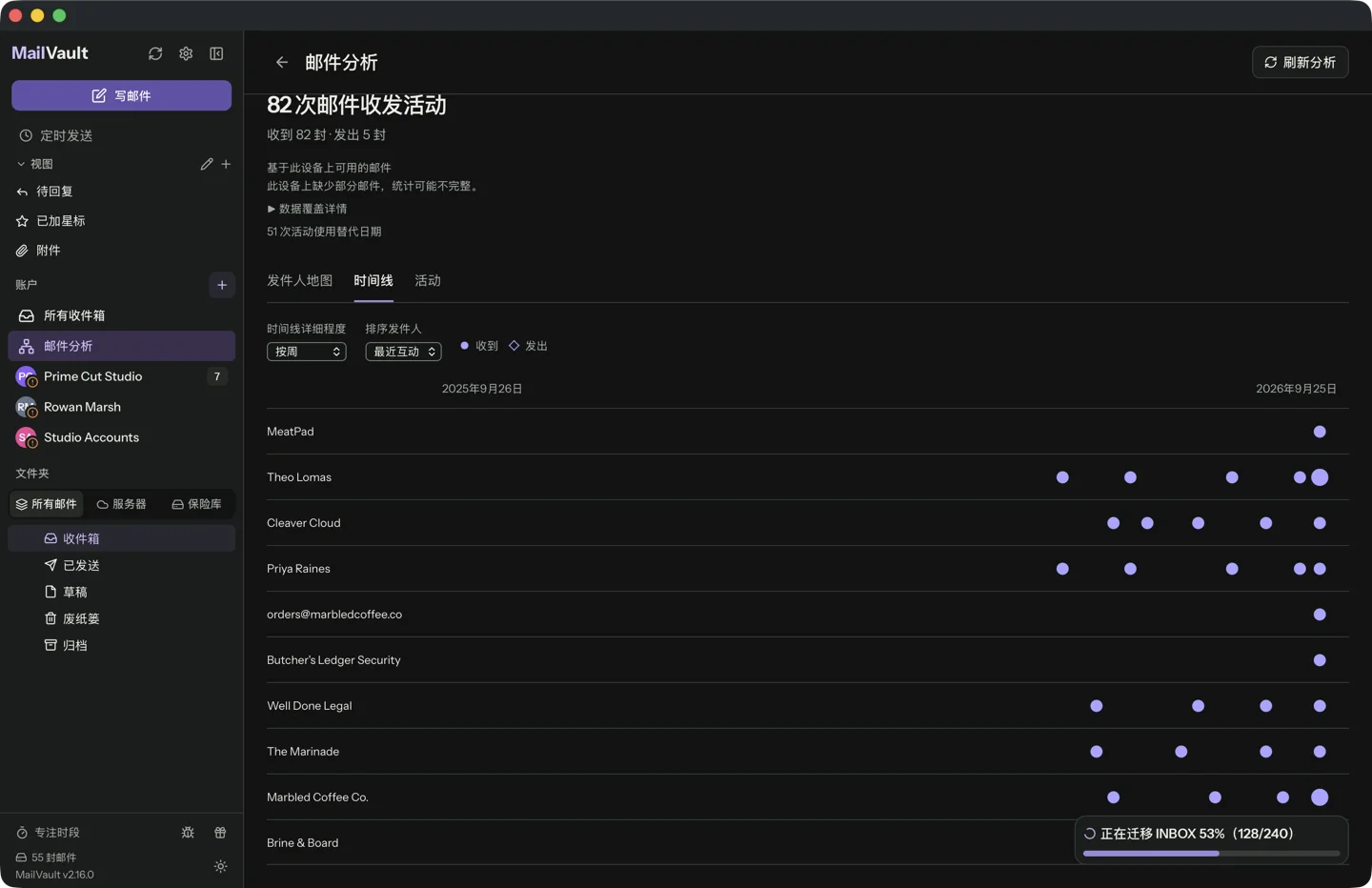Toggle theme with the sun icon

point(220,866)
